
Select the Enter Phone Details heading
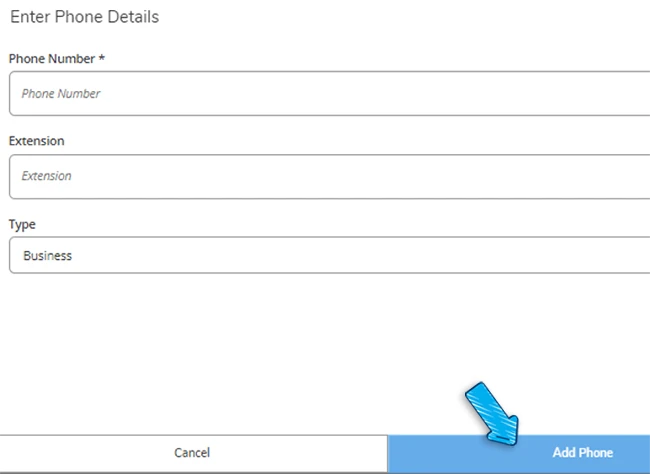pyautogui.click(x=84, y=17)
